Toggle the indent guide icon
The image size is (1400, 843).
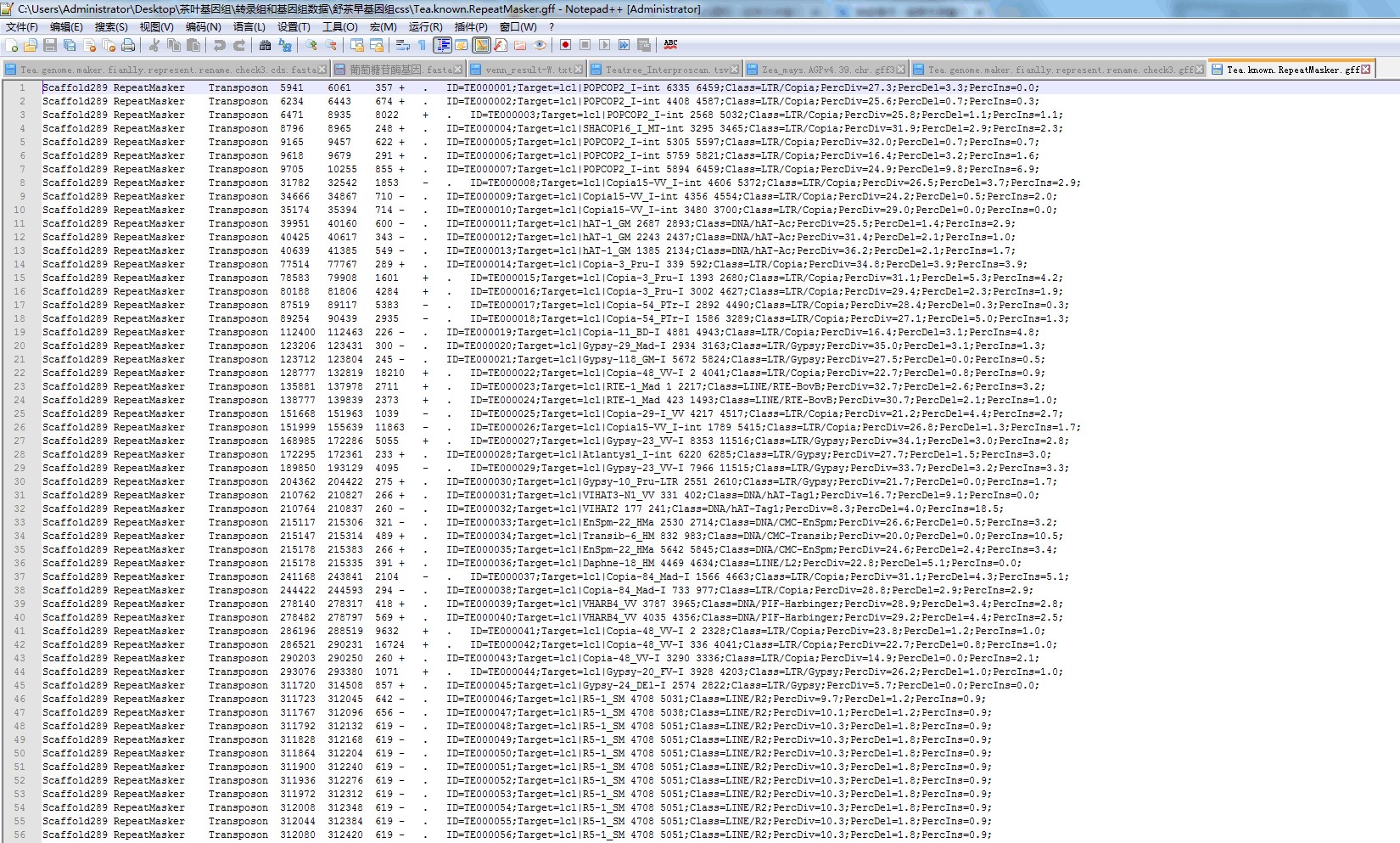442,45
